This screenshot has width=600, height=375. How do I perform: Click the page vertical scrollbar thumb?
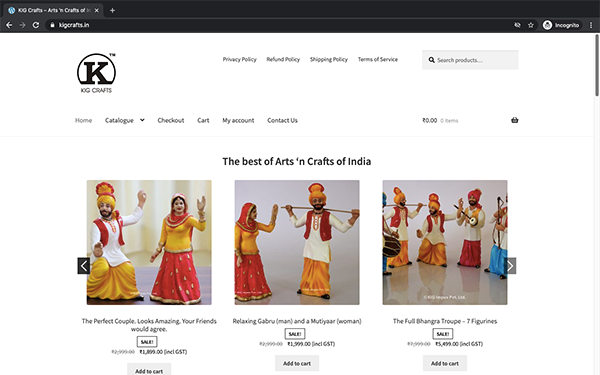pyautogui.click(x=597, y=65)
